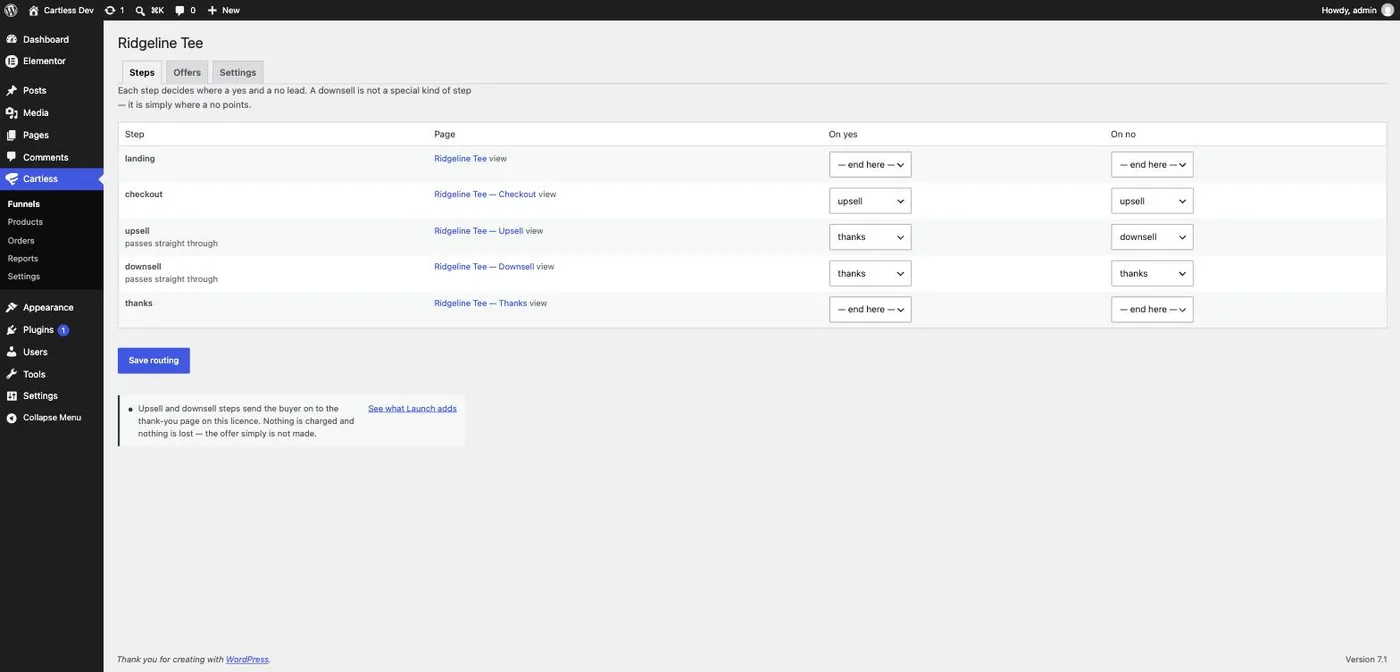Image resolution: width=1400 pixels, height=672 pixels.
Task: Open Ridgeline Tee — Checkout page link
Action: 485,194
